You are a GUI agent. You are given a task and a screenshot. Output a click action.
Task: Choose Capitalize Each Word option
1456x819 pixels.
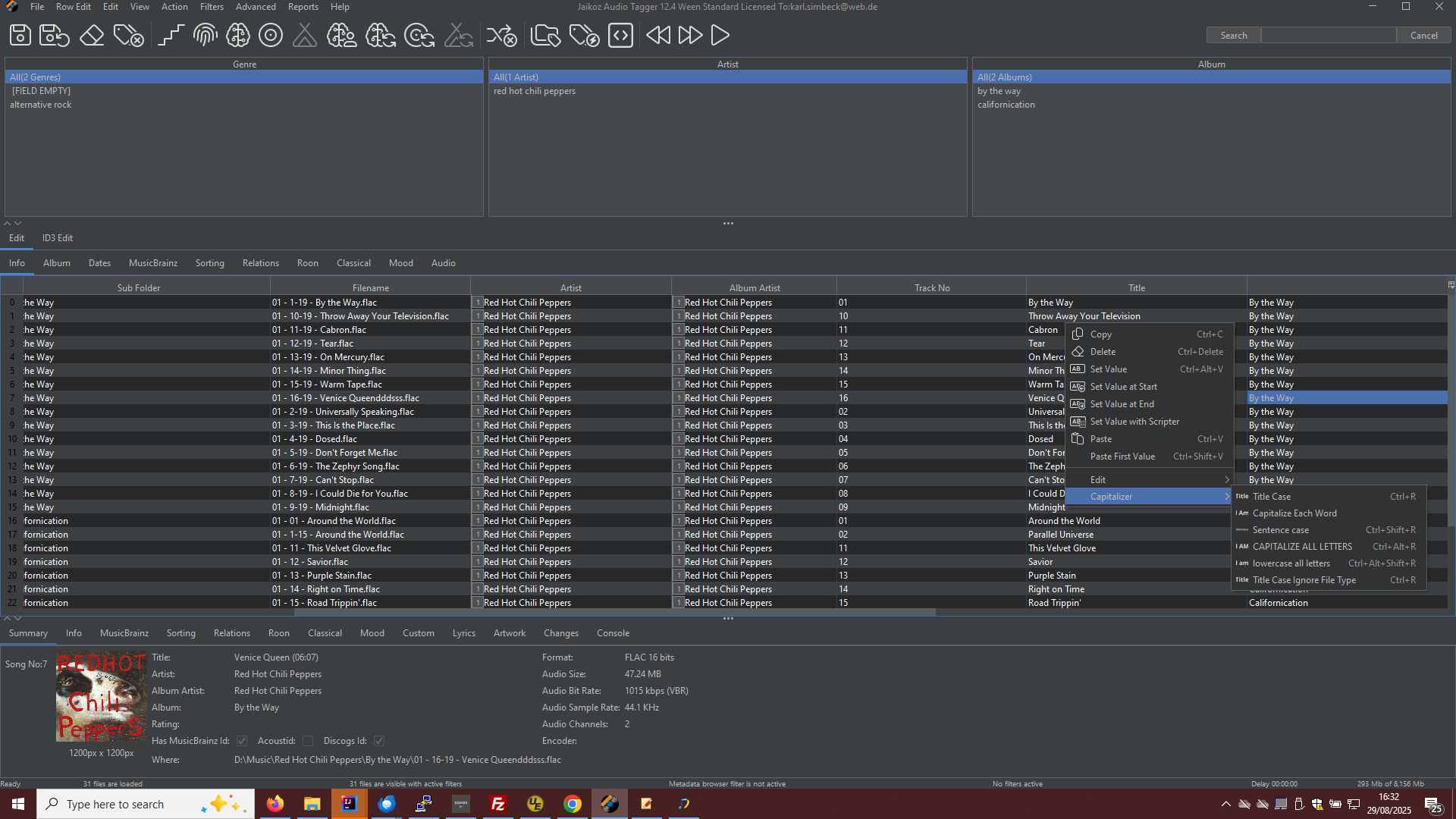(x=1329, y=513)
